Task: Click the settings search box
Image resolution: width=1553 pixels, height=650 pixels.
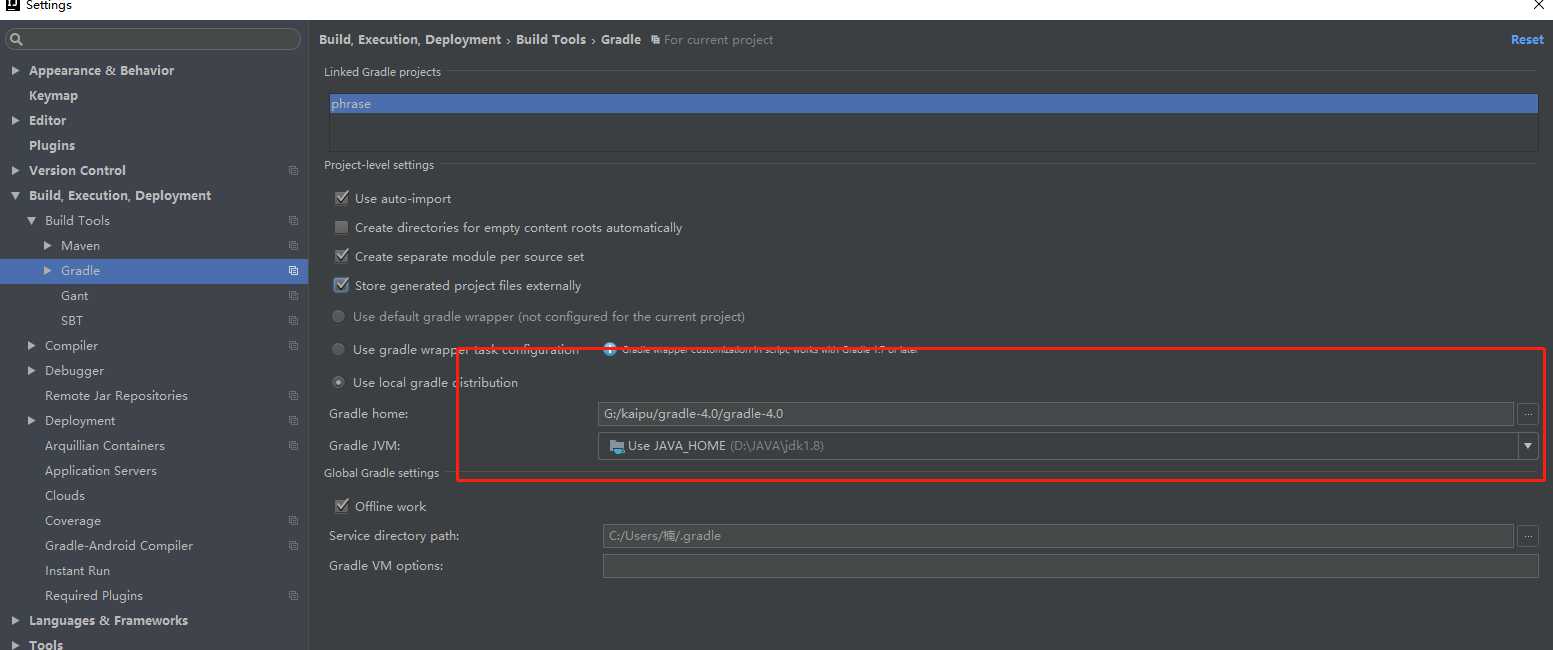Action: point(153,40)
